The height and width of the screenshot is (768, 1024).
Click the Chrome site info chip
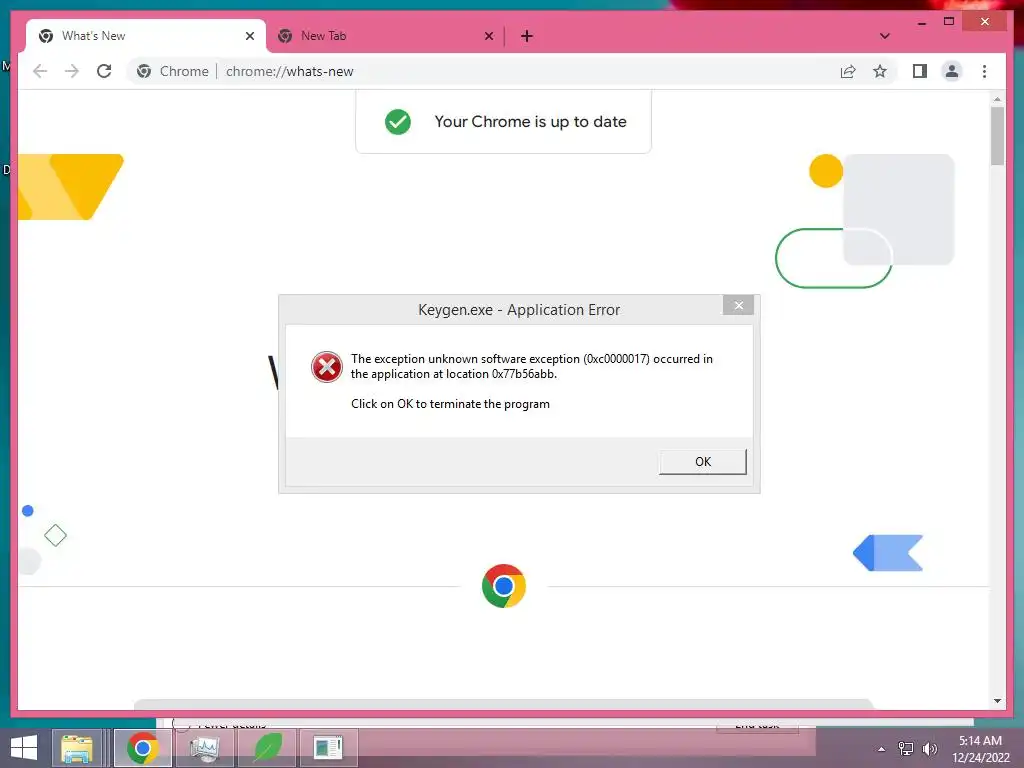(172, 71)
